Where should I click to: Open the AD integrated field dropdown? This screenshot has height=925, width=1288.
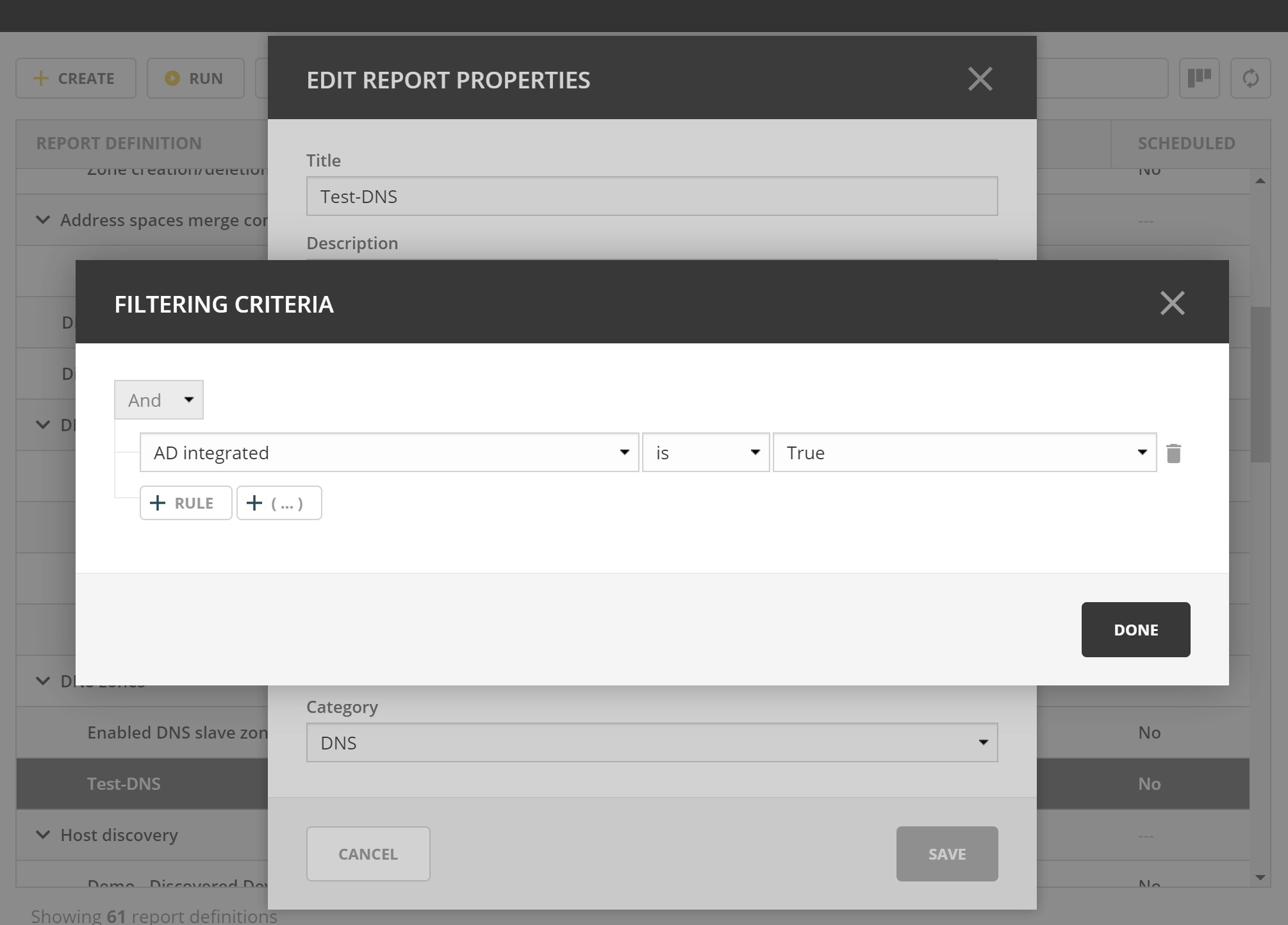[389, 453]
